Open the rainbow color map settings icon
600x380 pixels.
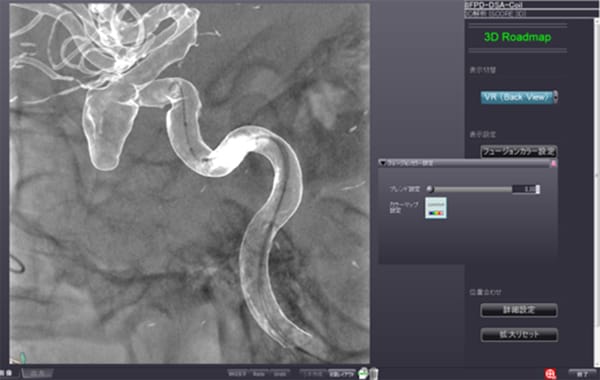pos(436,208)
